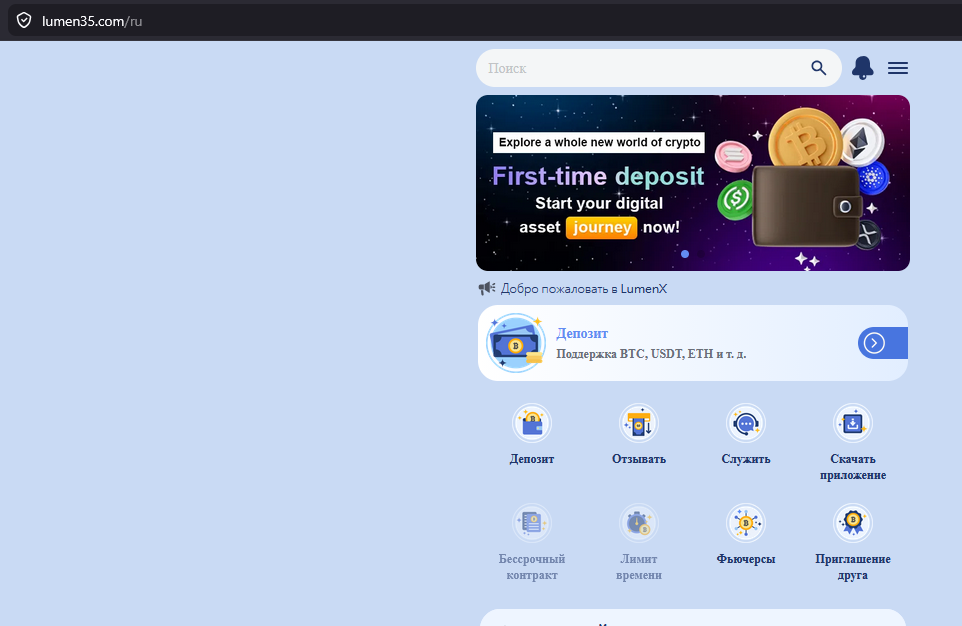
Task: Click the Депозит wallet icon
Action: (532, 423)
